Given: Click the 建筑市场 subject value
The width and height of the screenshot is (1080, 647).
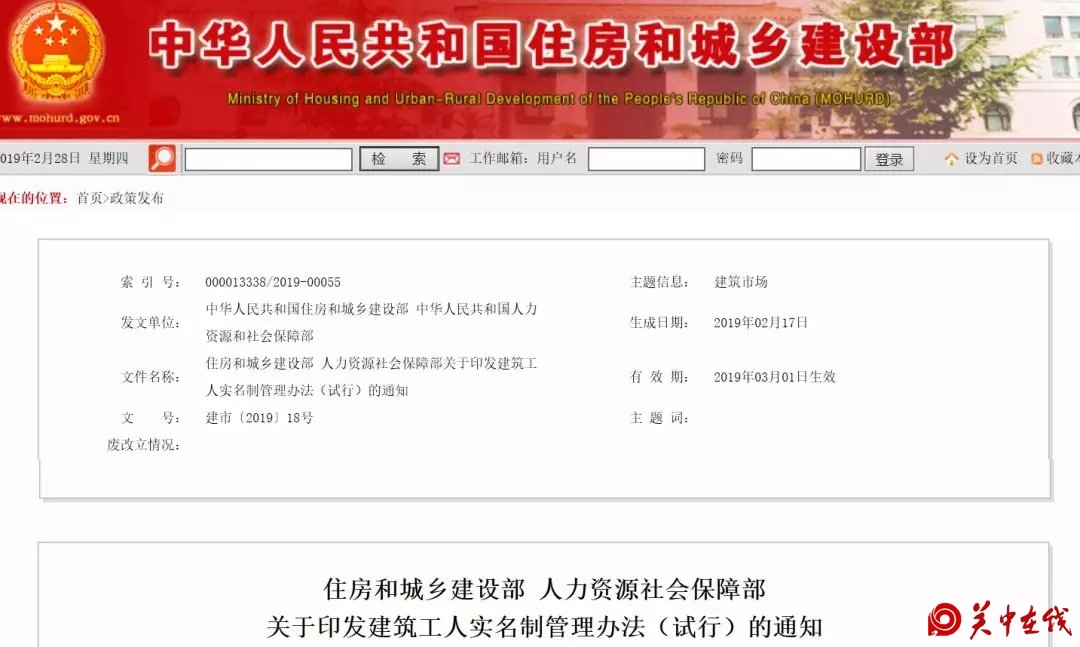Looking at the screenshot, I should [740, 282].
